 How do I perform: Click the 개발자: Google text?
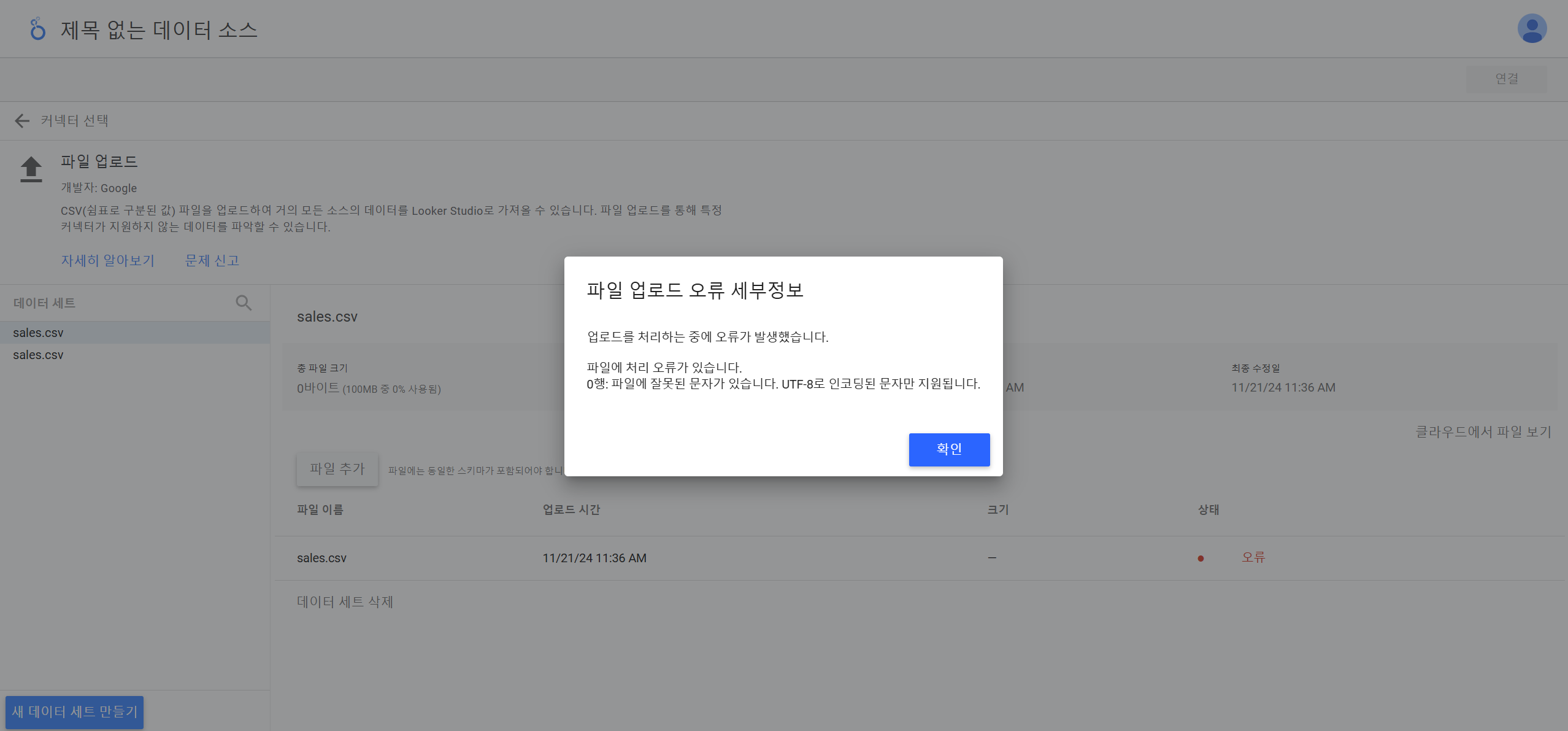pyautogui.click(x=99, y=188)
